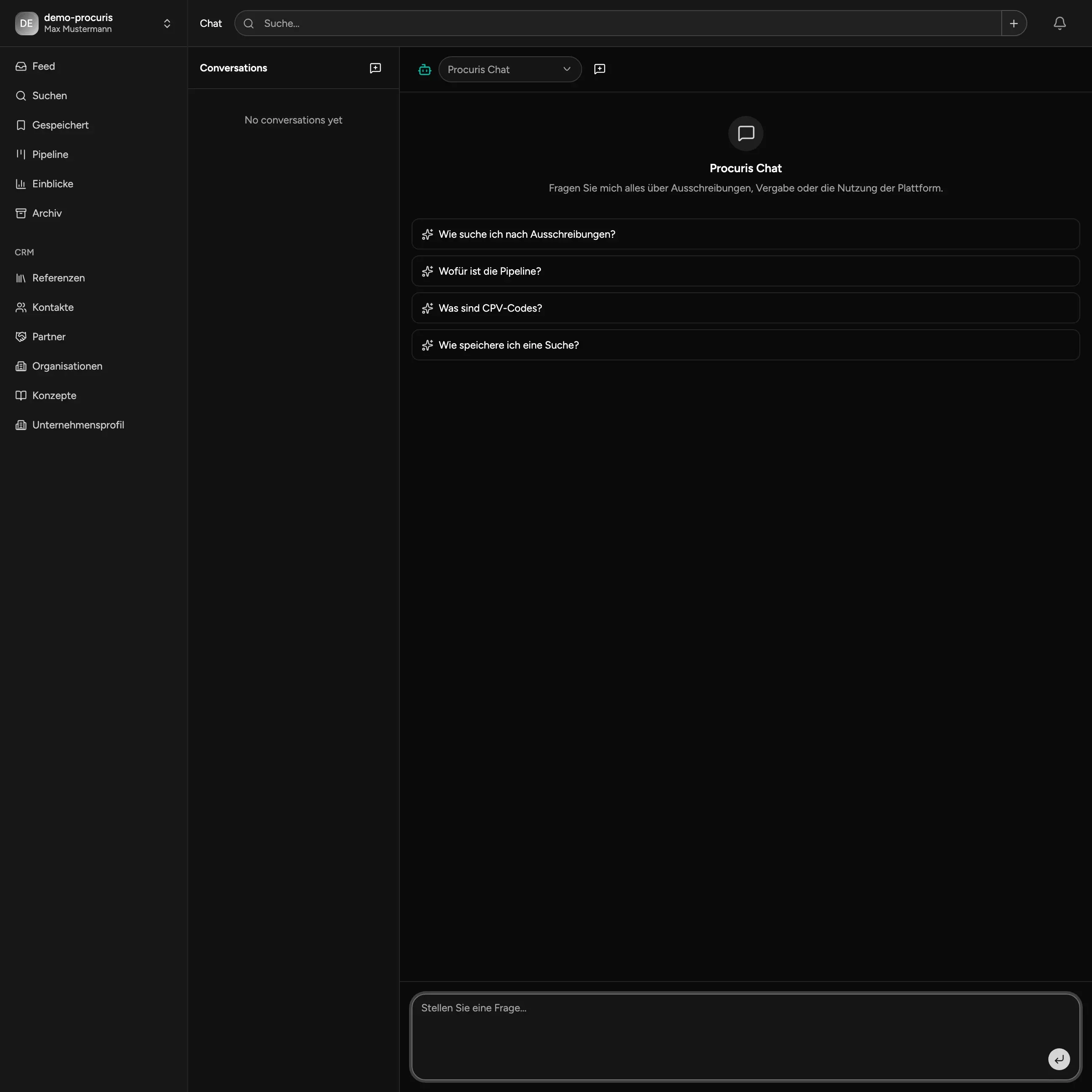This screenshot has height=1092, width=1092.
Task: Click the Organisationen building icon
Action: 21,366
